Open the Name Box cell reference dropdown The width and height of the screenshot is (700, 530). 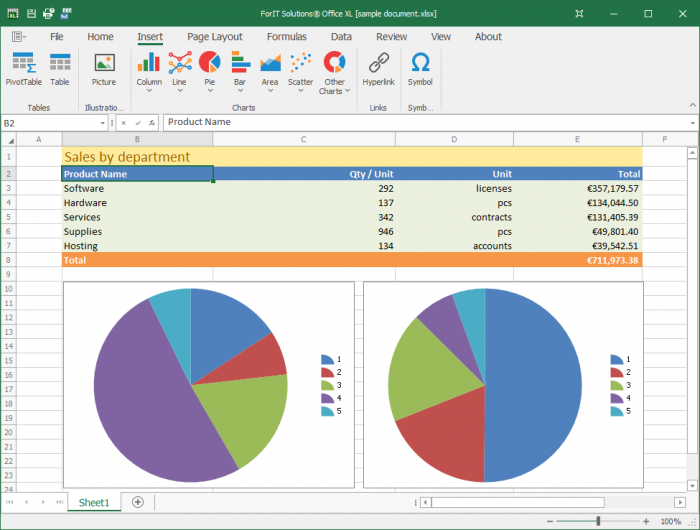coord(102,123)
